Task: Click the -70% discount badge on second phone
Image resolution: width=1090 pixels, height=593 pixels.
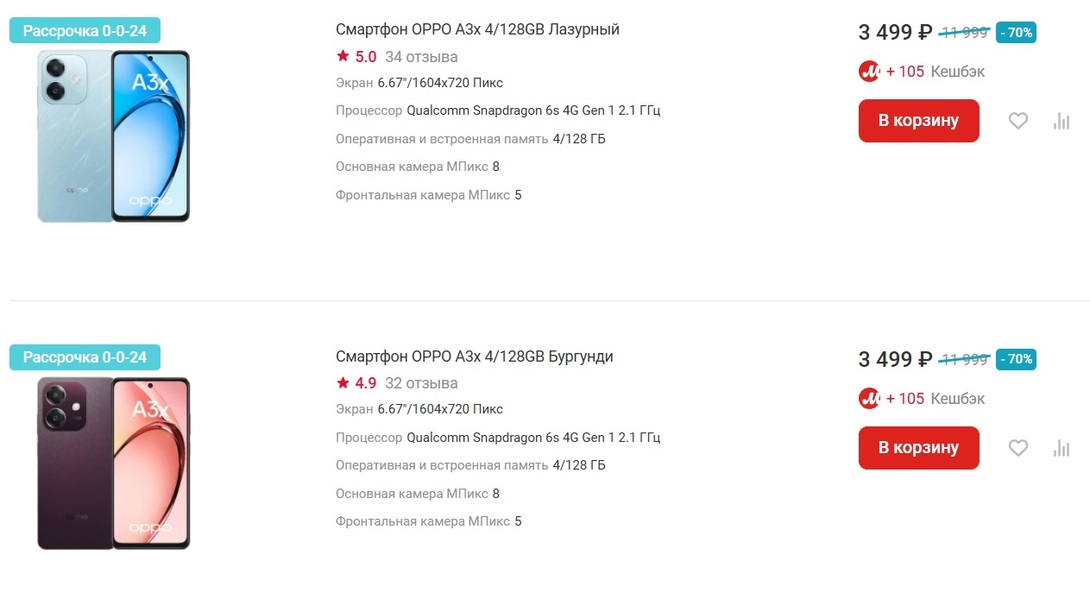Action: click(1016, 359)
